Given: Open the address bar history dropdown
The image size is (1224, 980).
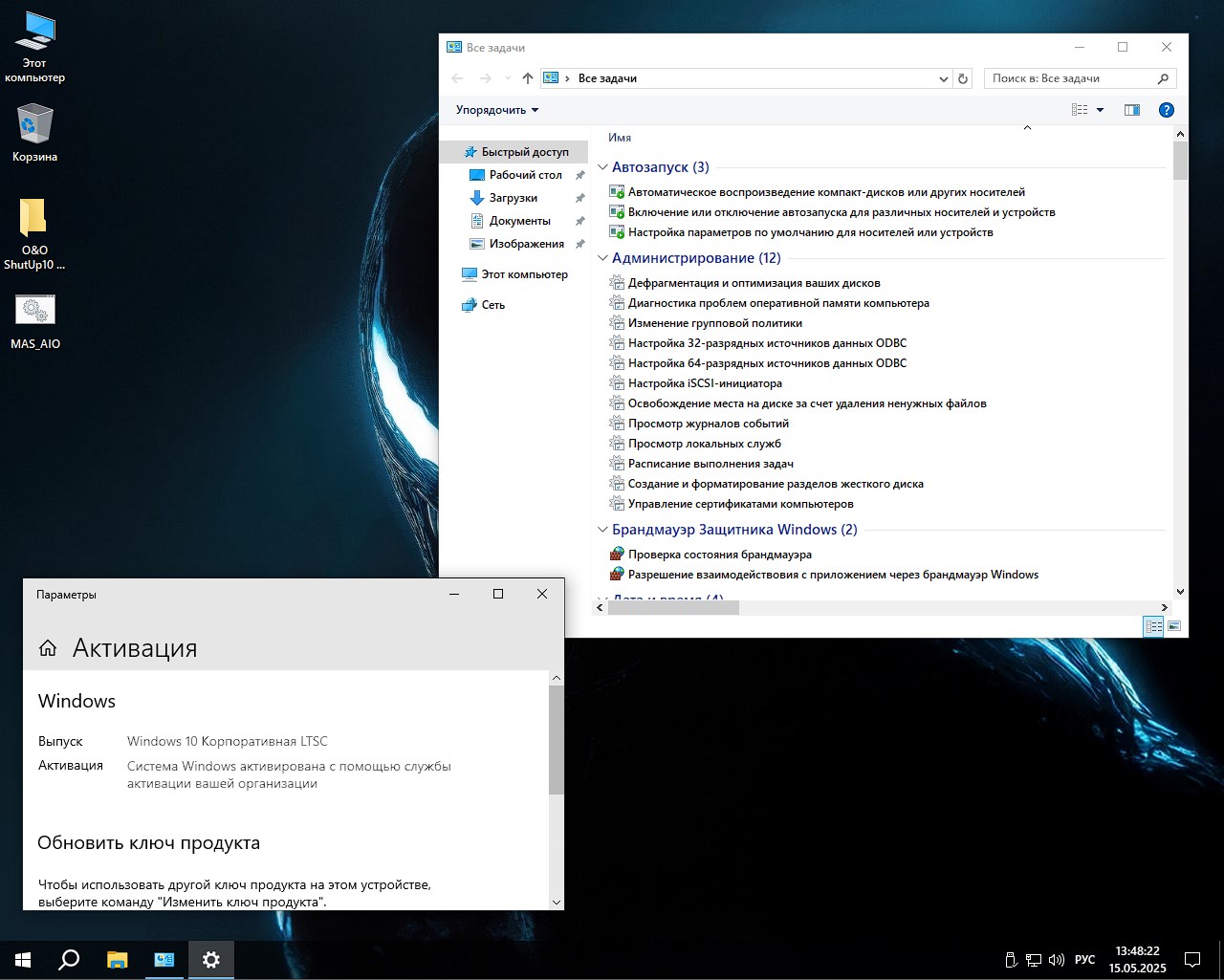Looking at the screenshot, I should 943,78.
